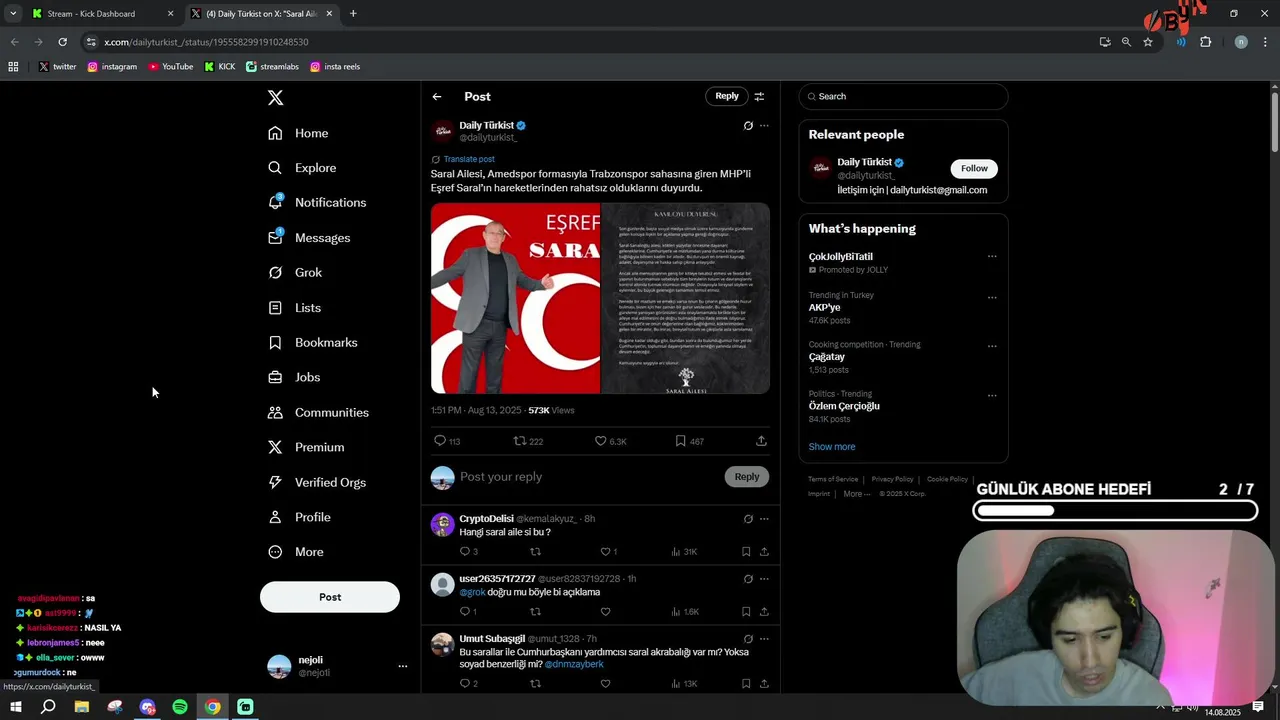Click Reply button beside reply field
The image size is (1280, 720).
tap(747, 477)
